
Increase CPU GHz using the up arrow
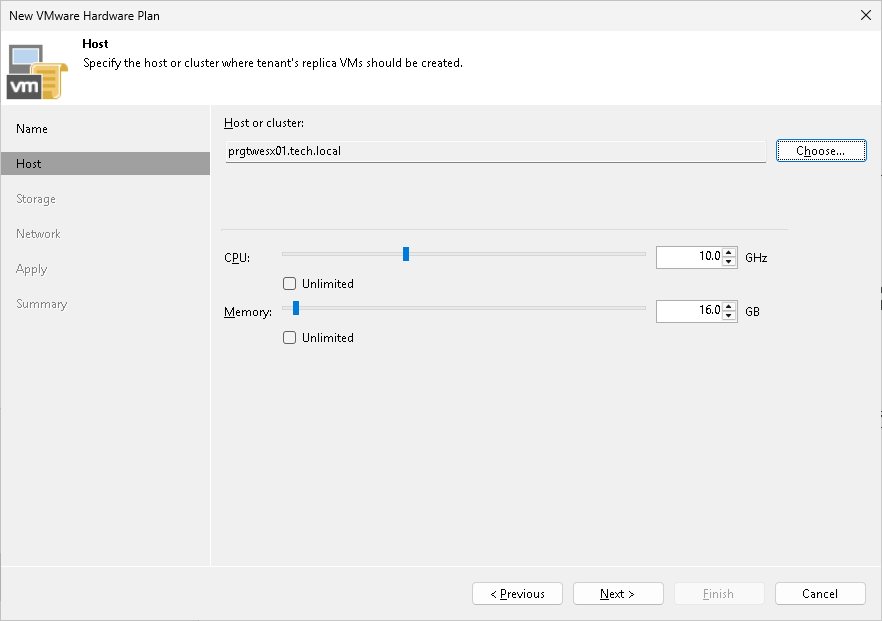click(x=731, y=252)
